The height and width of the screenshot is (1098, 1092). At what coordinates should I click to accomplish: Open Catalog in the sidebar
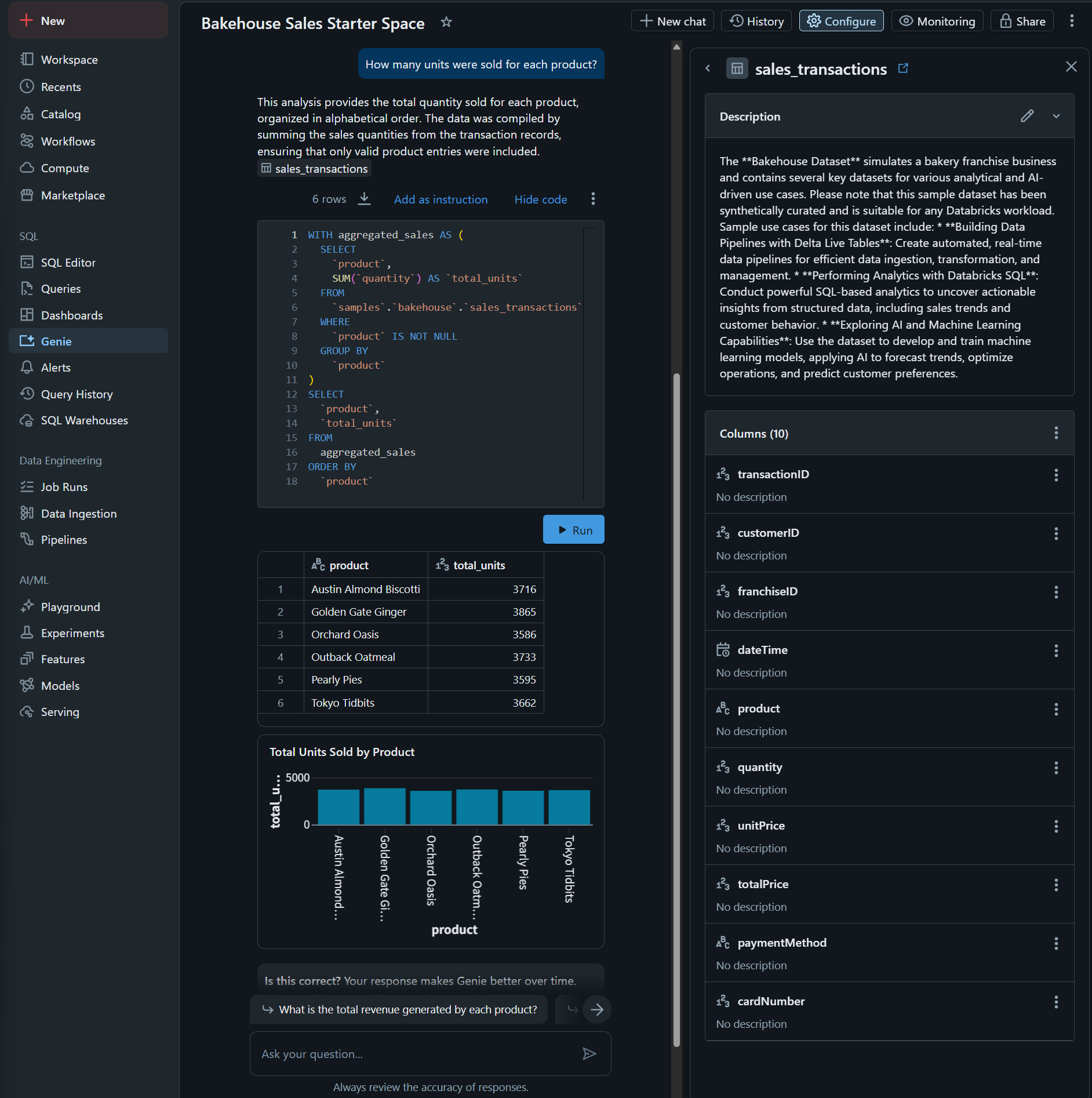point(88,114)
